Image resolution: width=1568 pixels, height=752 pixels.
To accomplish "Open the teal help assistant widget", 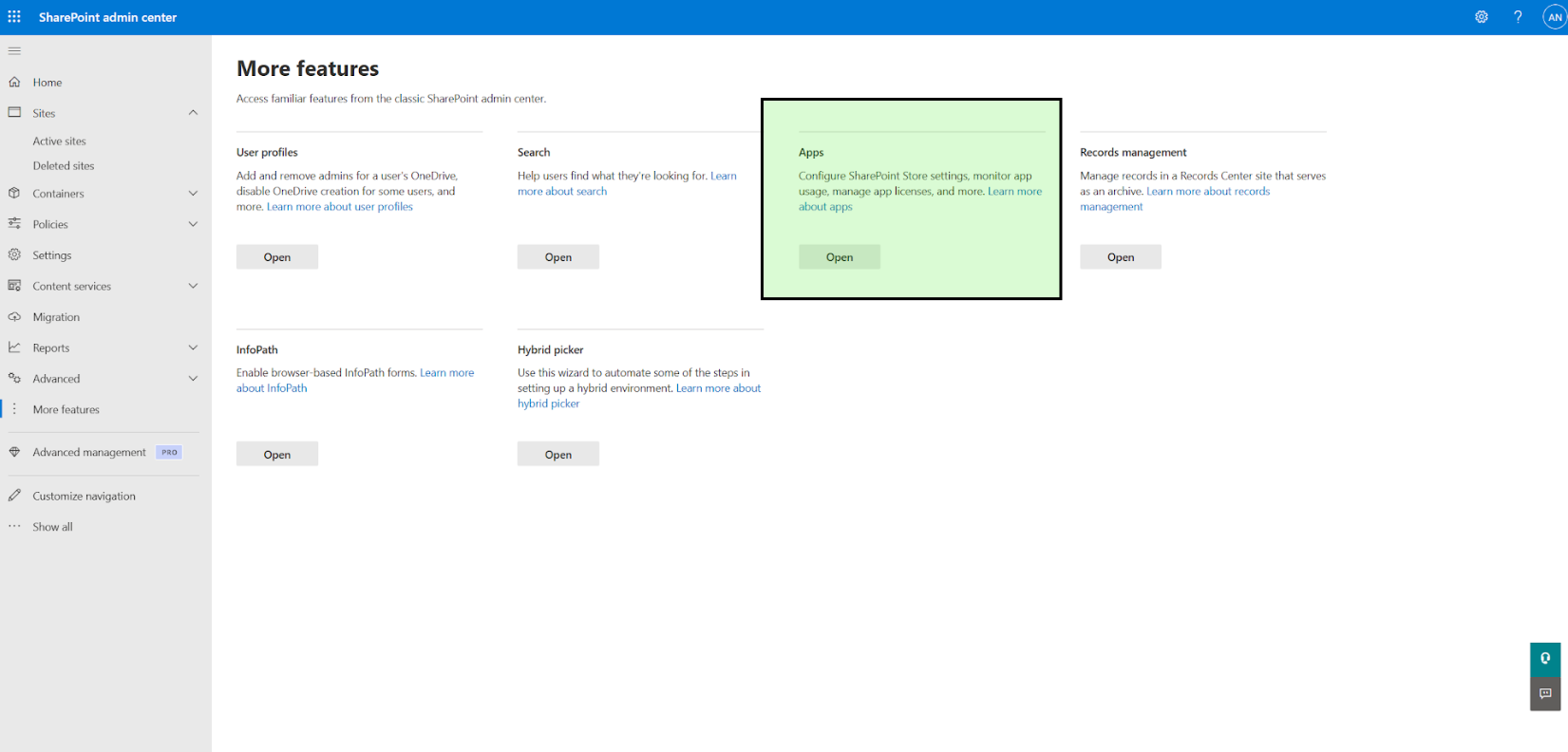I will click(1545, 659).
